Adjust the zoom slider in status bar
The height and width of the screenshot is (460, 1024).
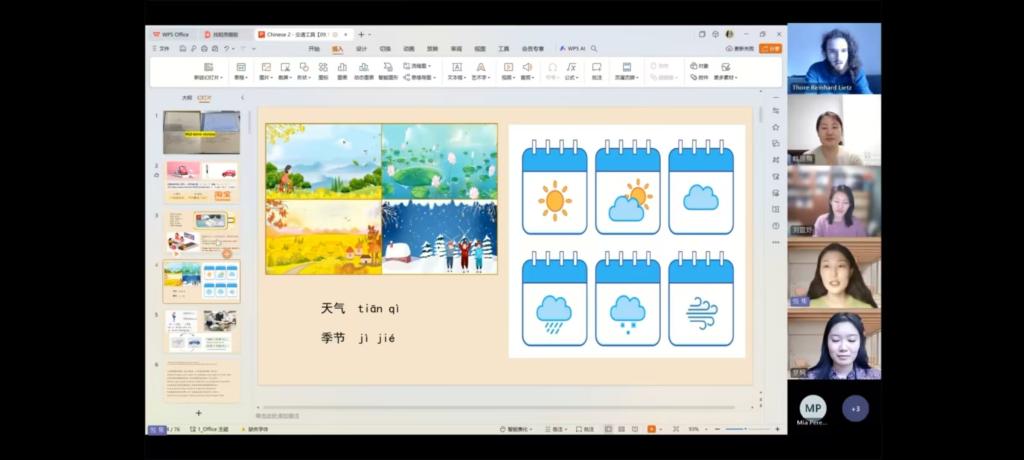coord(735,429)
